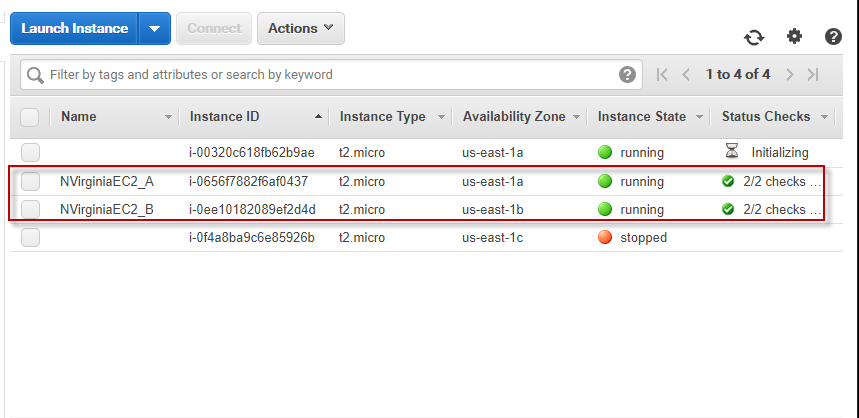Viewport: 859px width, 418px height.
Task: Click the refresh instances icon
Action: pyautogui.click(x=753, y=37)
